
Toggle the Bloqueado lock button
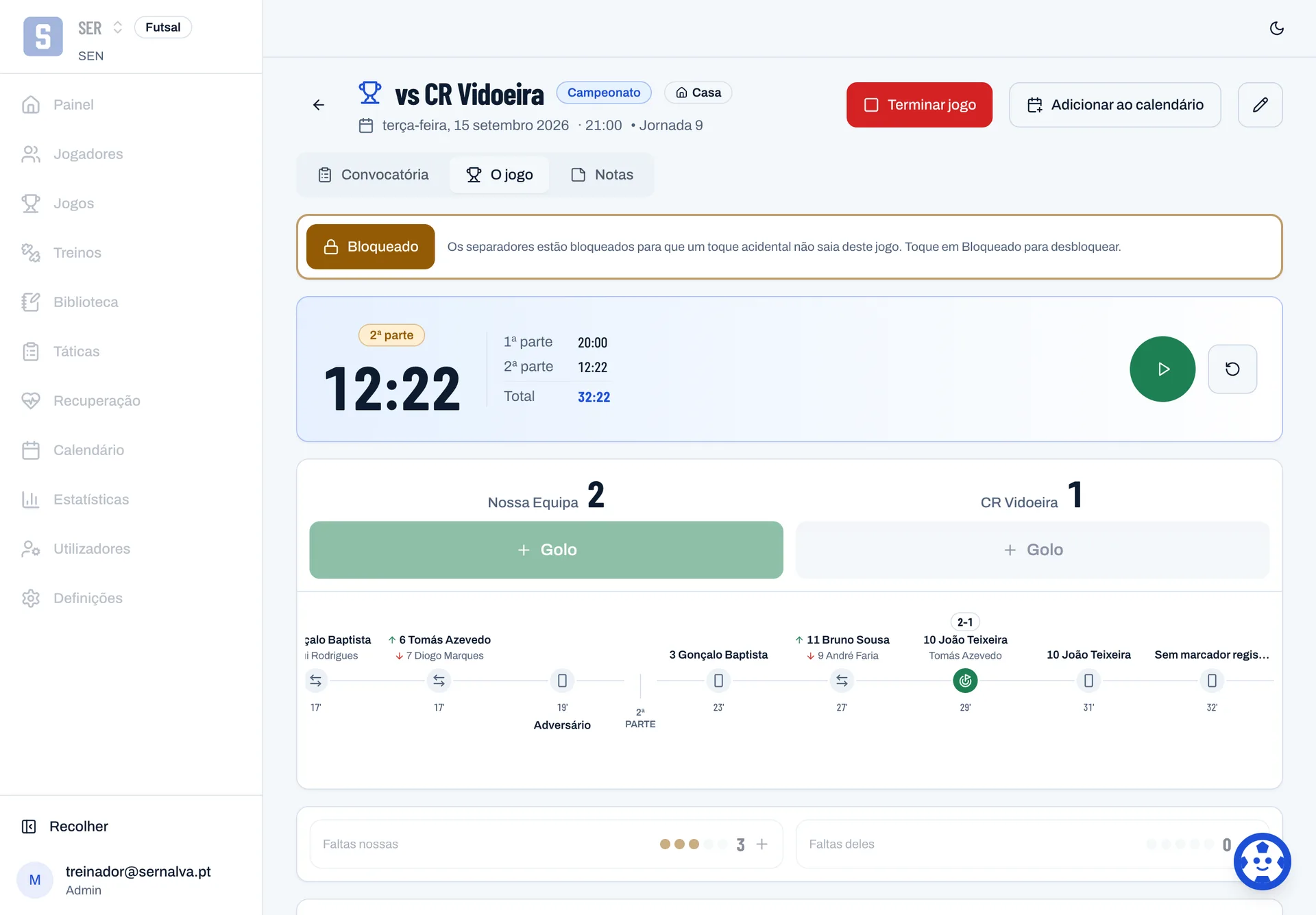click(370, 247)
